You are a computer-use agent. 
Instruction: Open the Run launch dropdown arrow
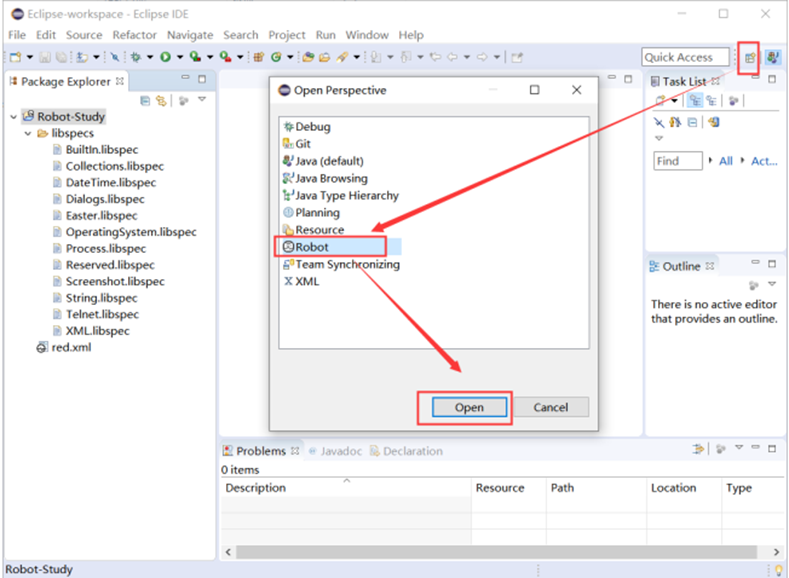pyautogui.click(x=179, y=57)
